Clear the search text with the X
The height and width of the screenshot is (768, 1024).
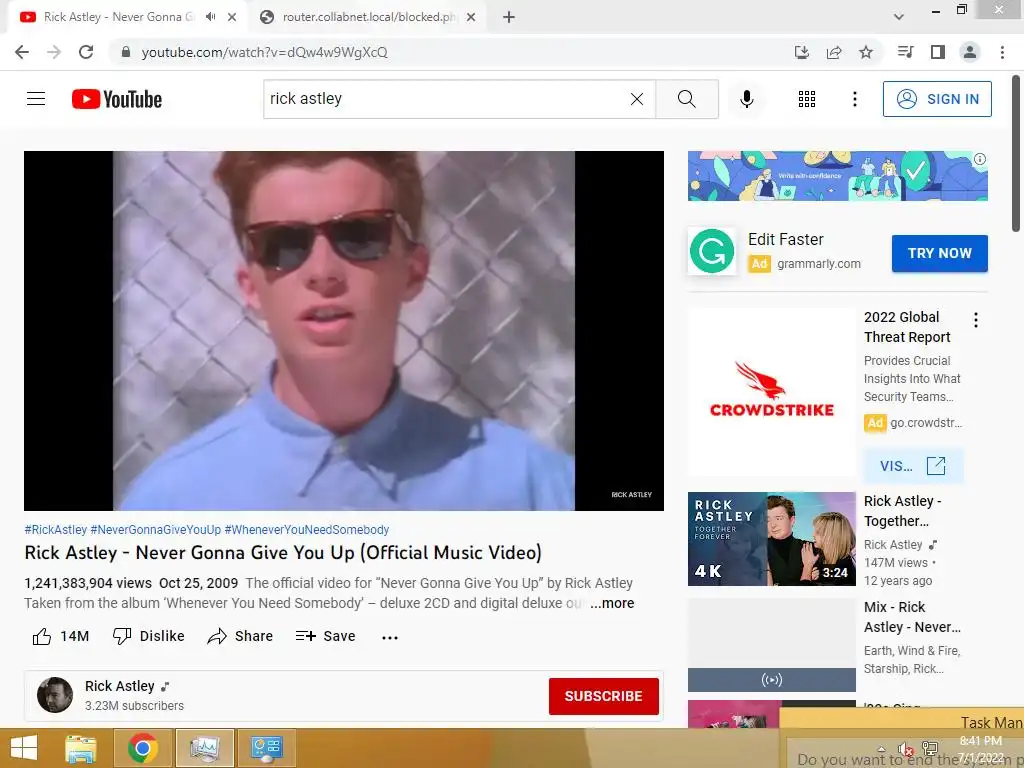637,99
